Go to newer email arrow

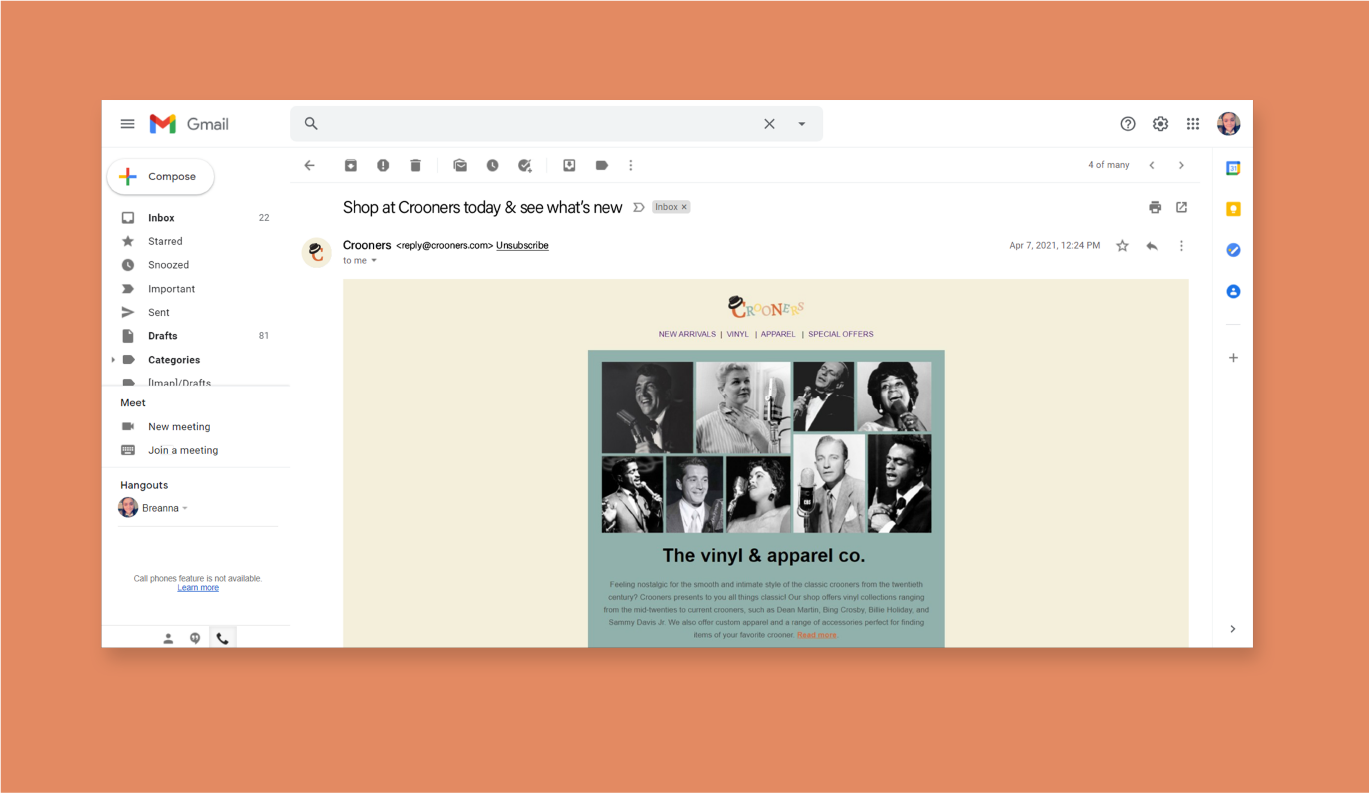click(x=1152, y=165)
